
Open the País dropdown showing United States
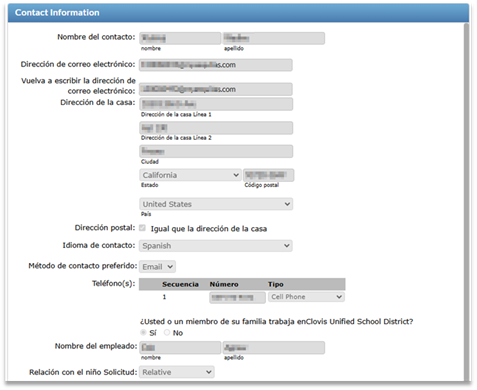tap(216, 204)
